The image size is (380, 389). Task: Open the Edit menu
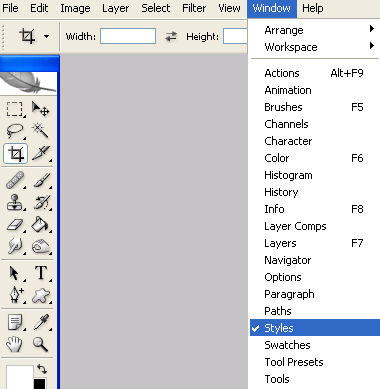(x=39, y=8)
